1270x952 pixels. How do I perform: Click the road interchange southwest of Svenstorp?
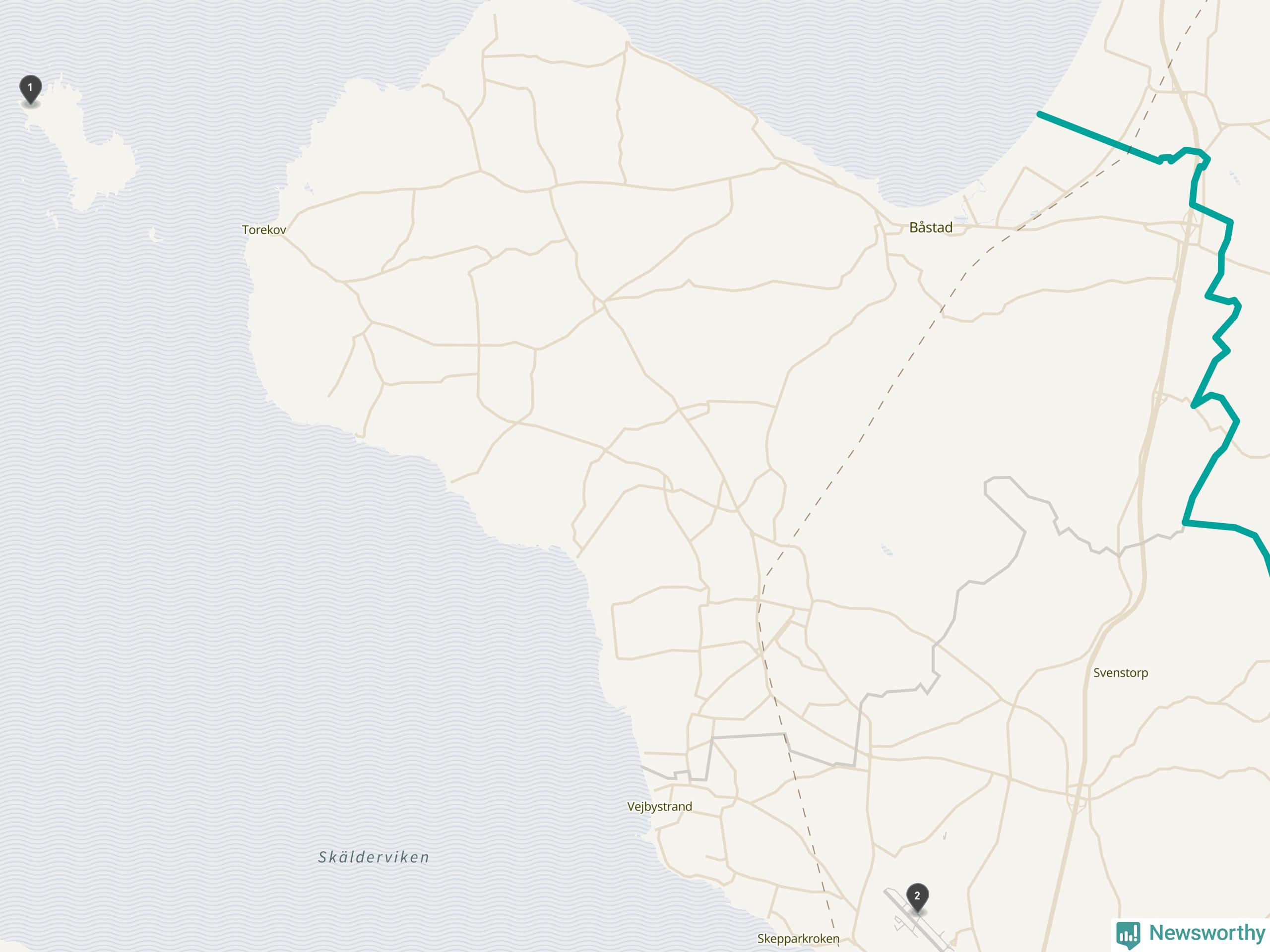pos(1079,799)
